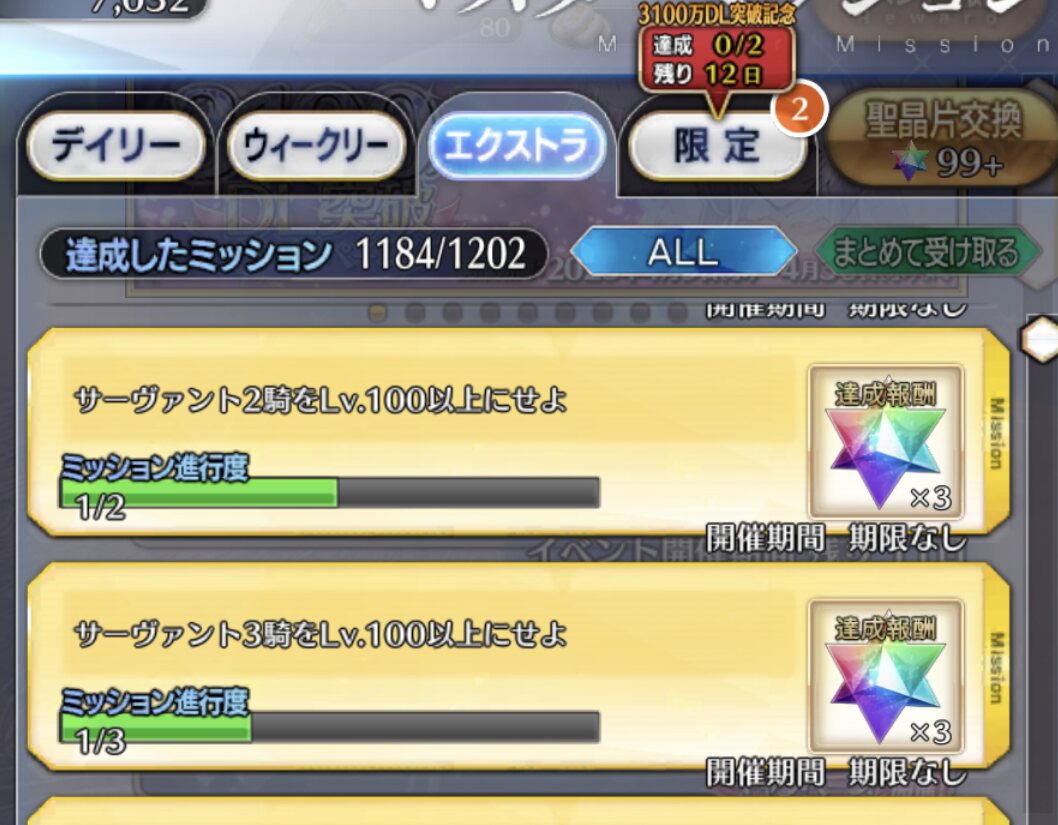1058x825 pixels.
Task: Tap the first highlighted banner page dot
Action: tap(378, 312)
